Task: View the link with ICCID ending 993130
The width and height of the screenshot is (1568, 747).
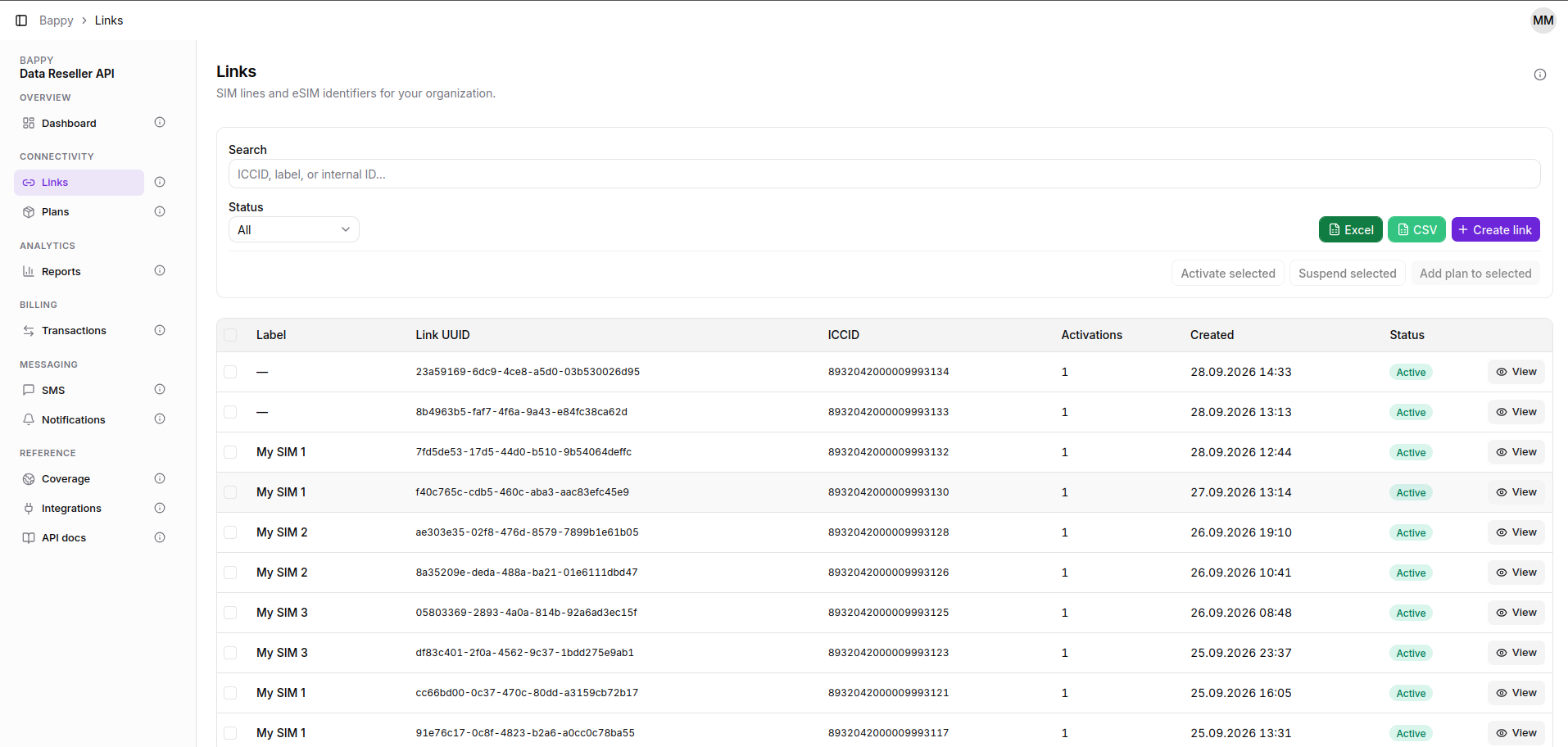Action: click(1516, 492)
